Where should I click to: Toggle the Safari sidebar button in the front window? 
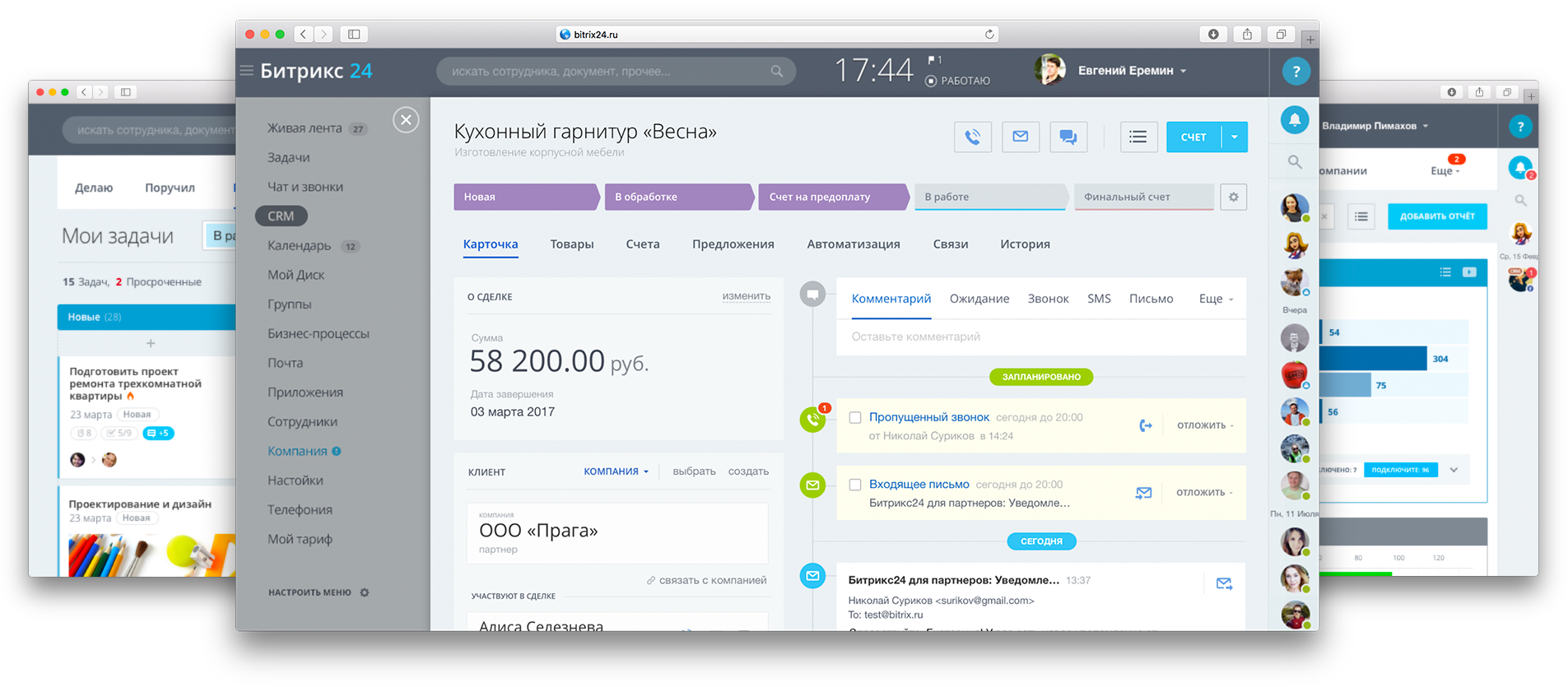pos(354,34)
